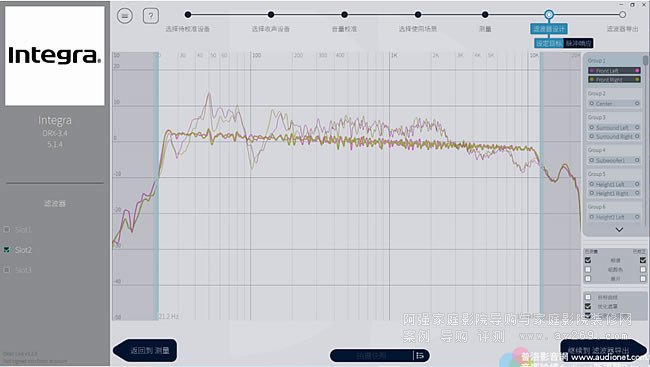Open the 脉冲响应 impulse response tab
Viewport: 650px width, 367px height.
(578, 43)
